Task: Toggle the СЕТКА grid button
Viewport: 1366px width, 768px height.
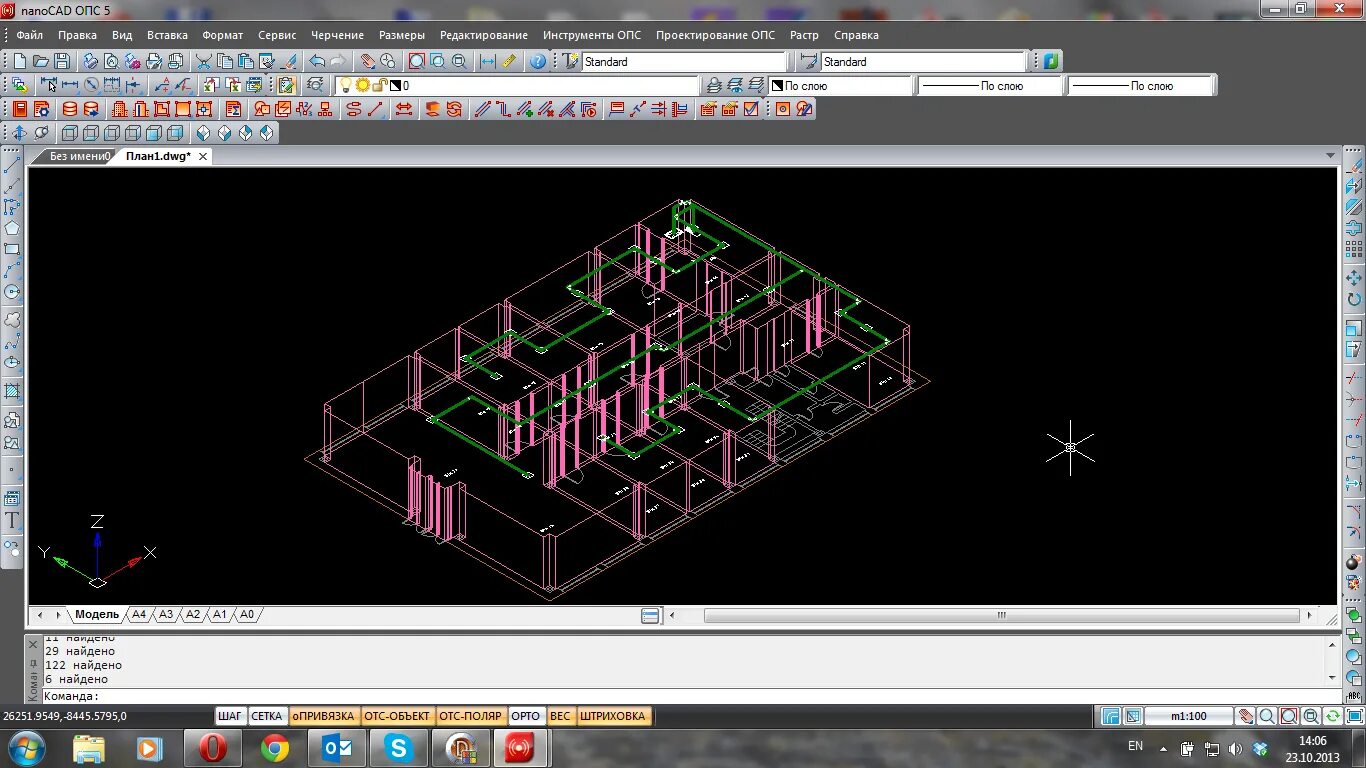Action: [266, 716]
